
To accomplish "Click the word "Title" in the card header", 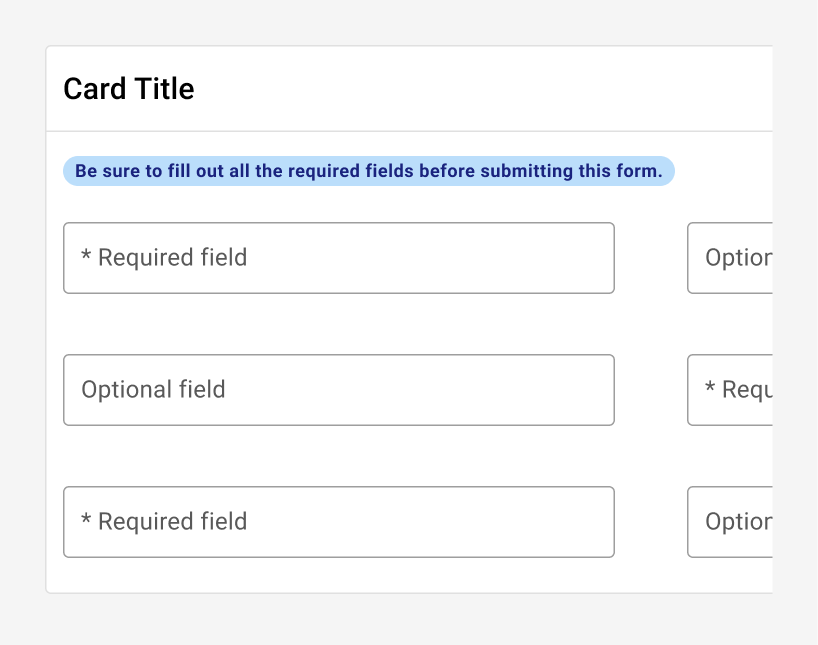I will pos(165,89).
